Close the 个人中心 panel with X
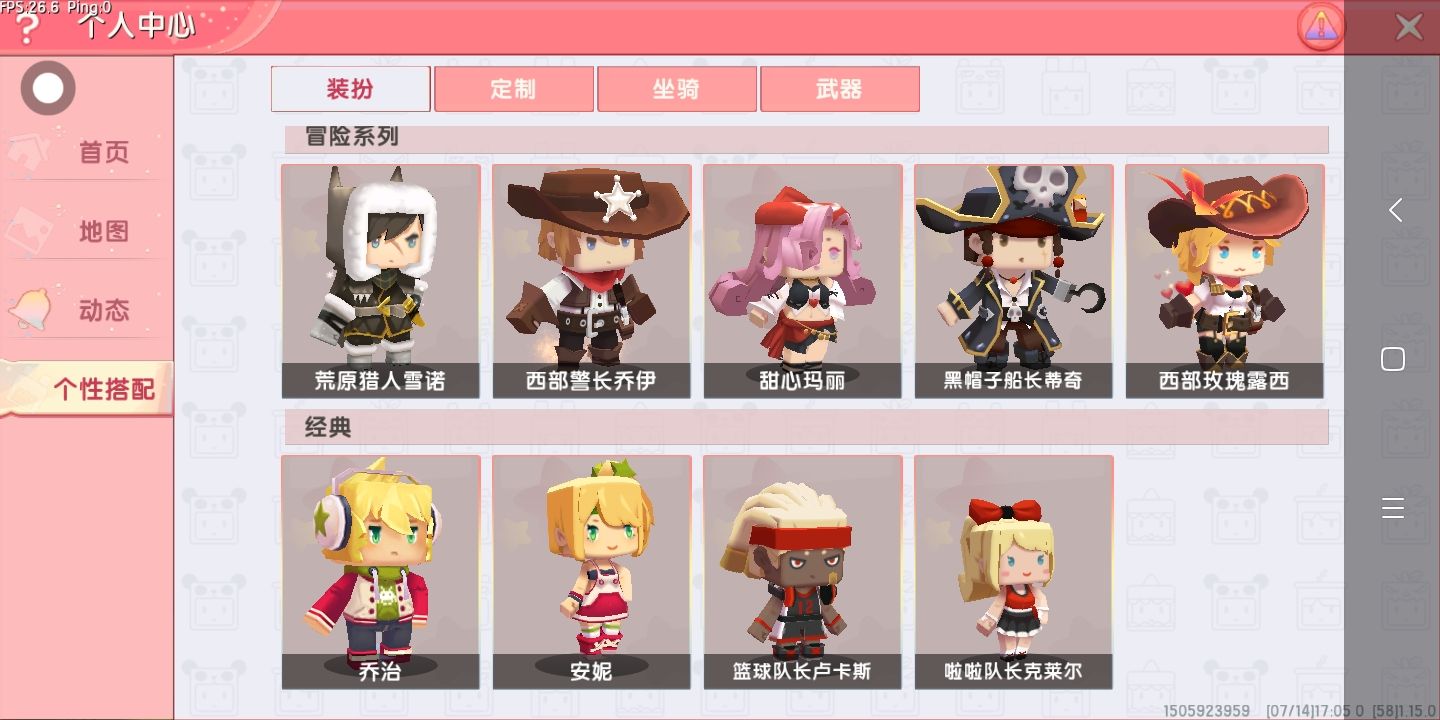Viewport: 1440px width, 720px height. [1409, 27]
